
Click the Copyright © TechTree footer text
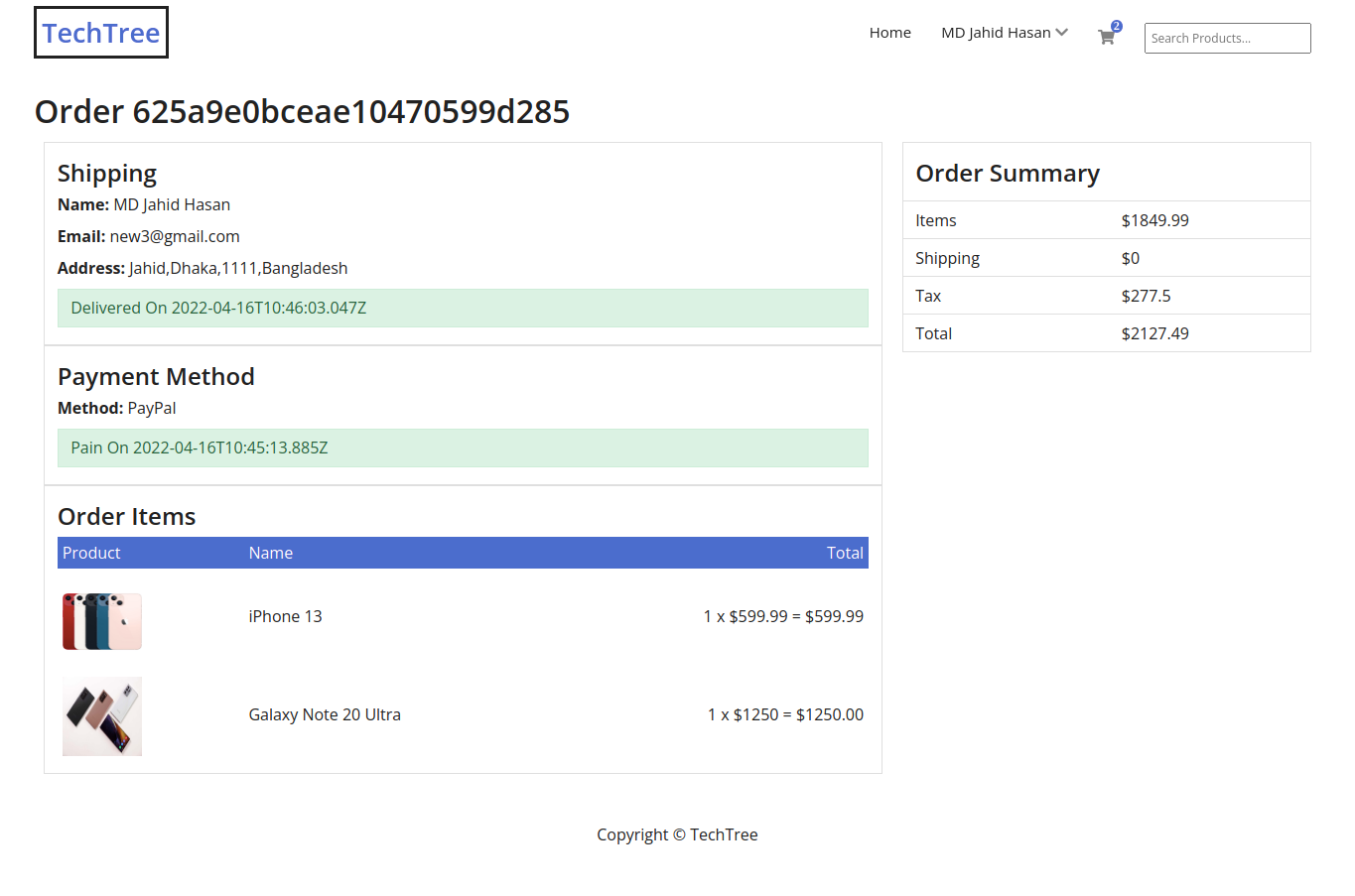click(677, 834)
